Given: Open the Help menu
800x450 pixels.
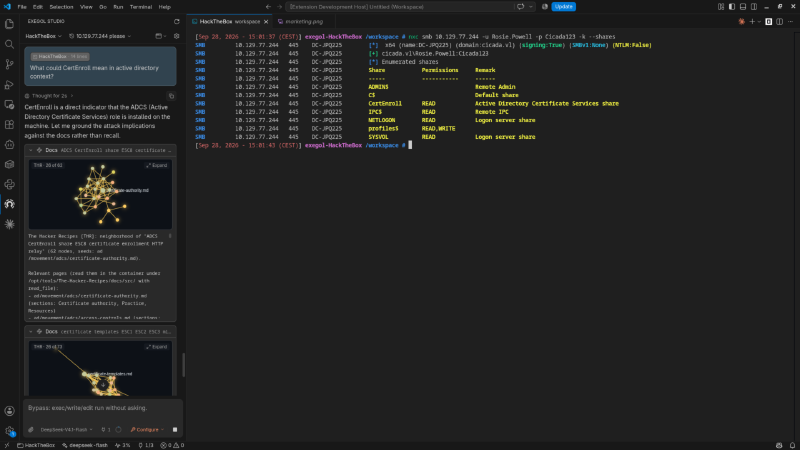Looking at the screenshot, I should pos(164,7).
